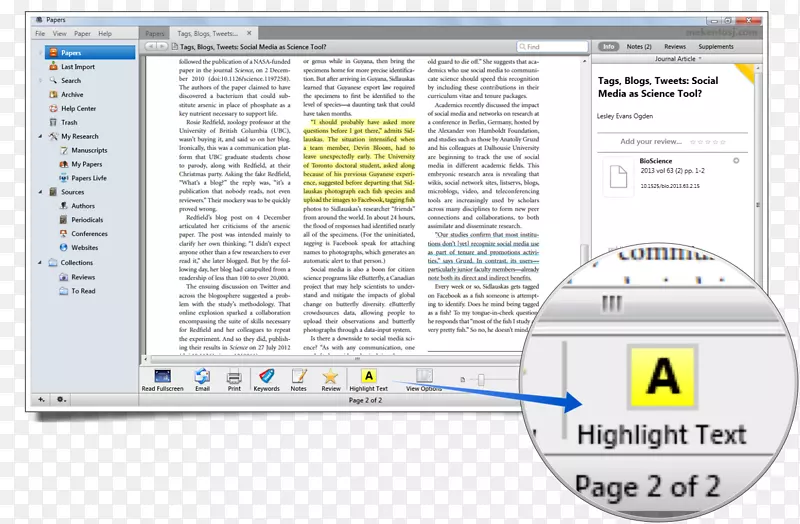
Task: Go forward with right navigation arrow
Action: 162,46
